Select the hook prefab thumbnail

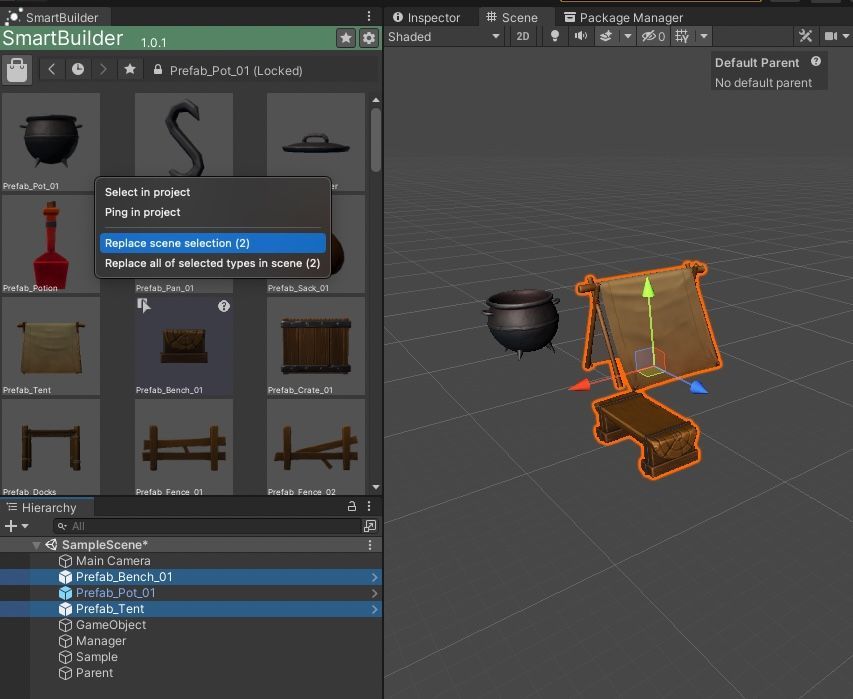tap(184, 136)
